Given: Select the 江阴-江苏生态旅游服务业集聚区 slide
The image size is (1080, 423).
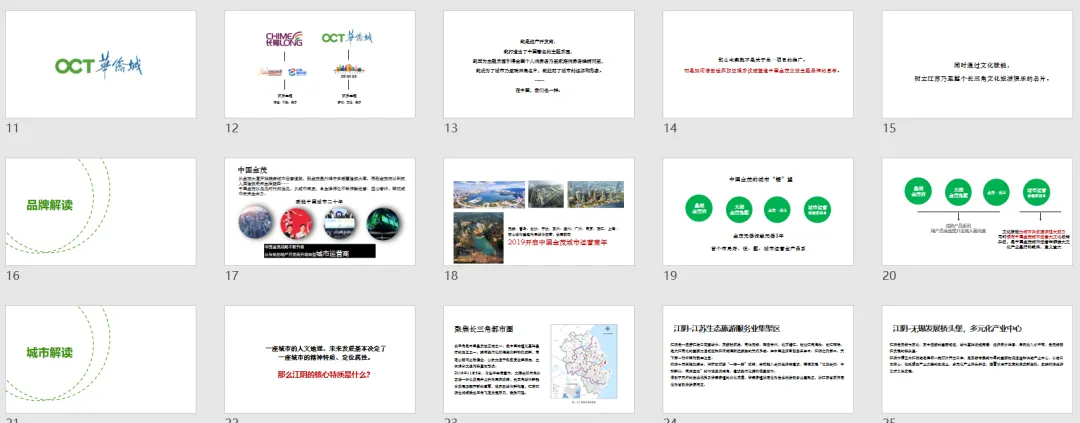Looking at the screenshot, I should click(x=758, y=359).
